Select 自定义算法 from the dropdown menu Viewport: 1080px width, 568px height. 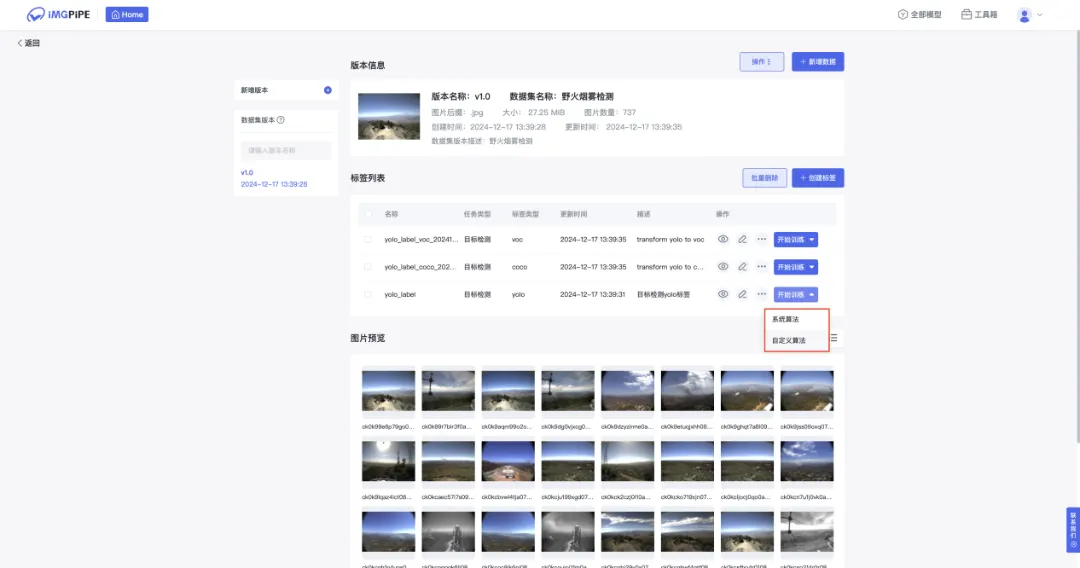coord(788,341)
